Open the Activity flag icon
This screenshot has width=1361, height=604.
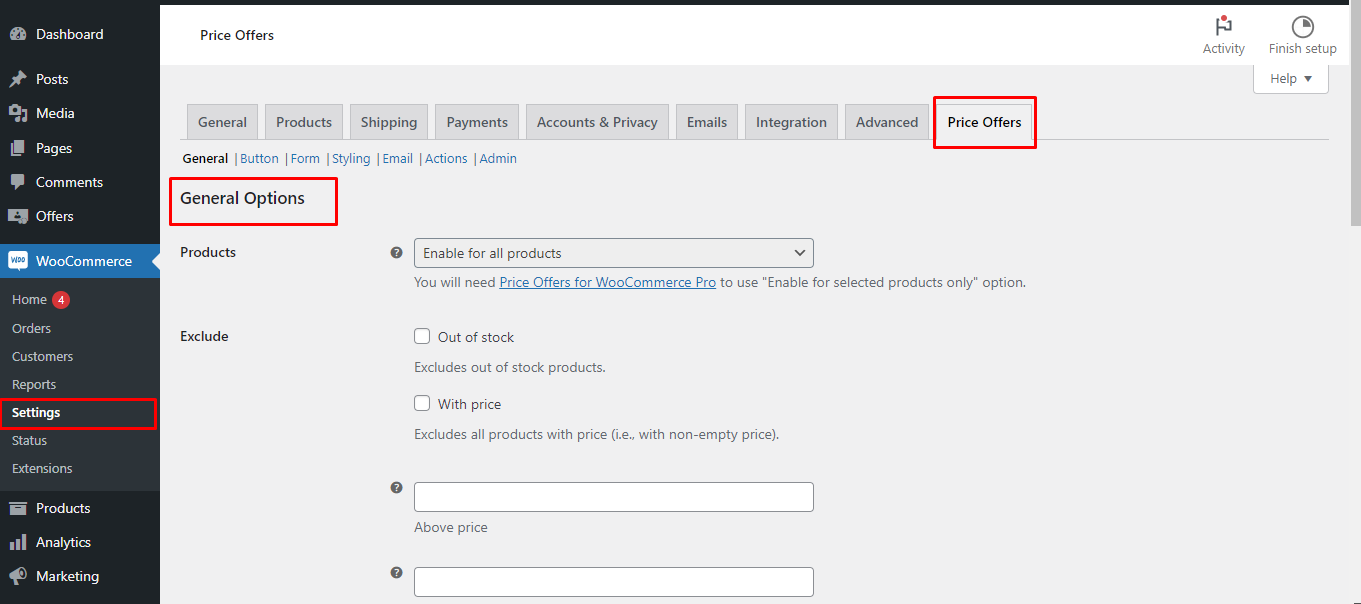(1223, 27)
